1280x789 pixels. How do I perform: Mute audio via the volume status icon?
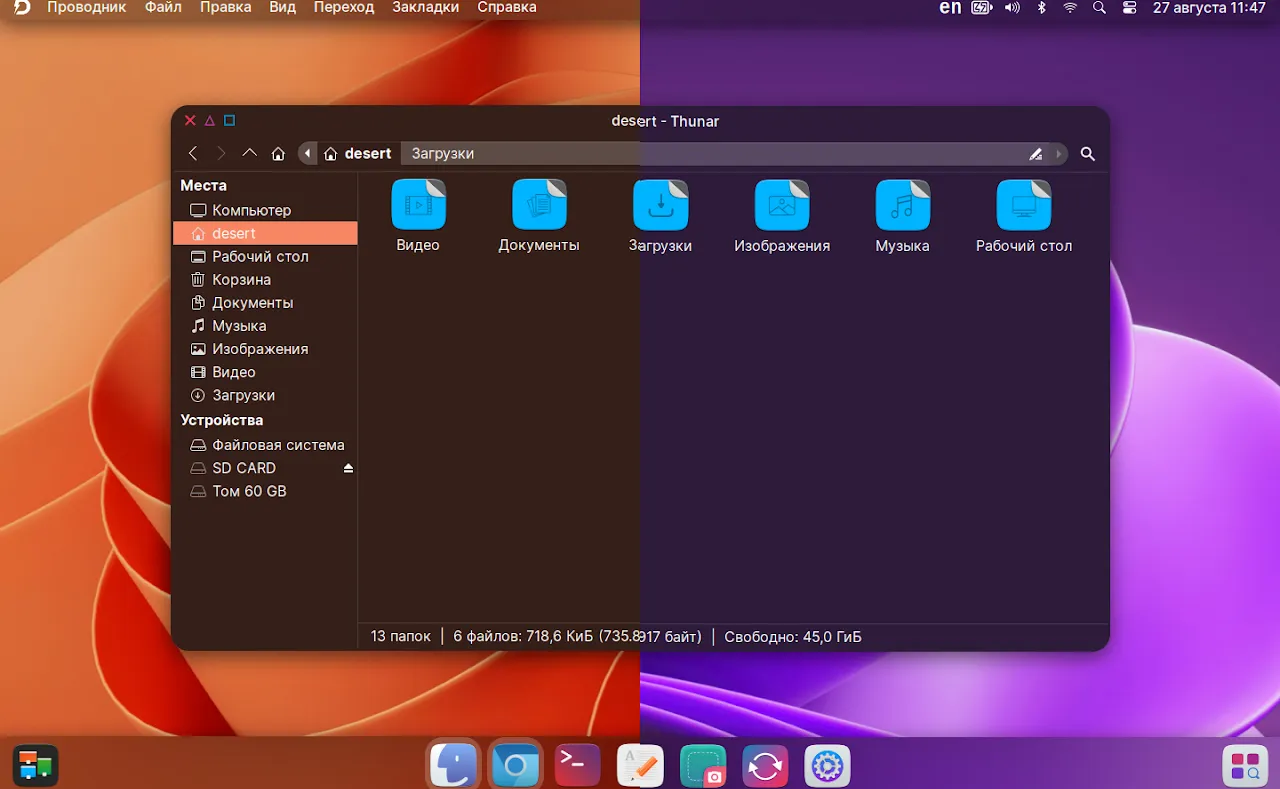pos(1011,8)
